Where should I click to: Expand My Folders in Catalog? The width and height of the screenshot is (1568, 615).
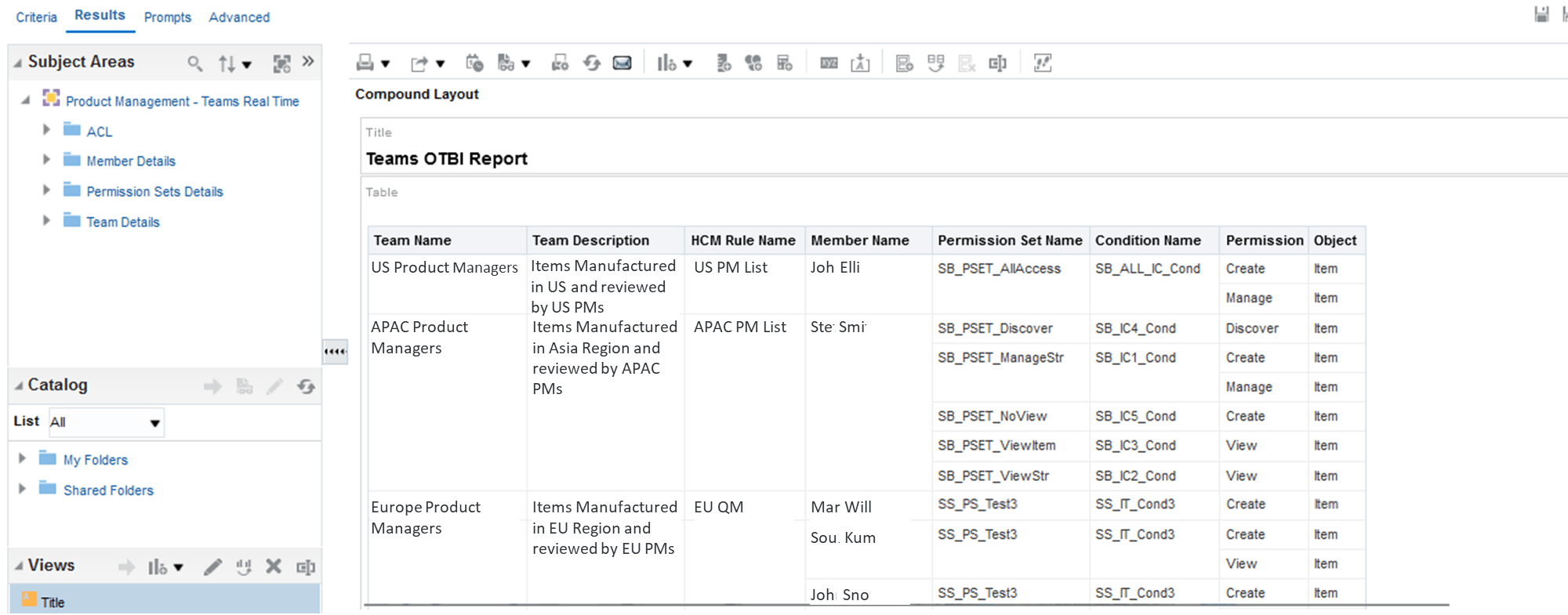click(x=22, y=458)
